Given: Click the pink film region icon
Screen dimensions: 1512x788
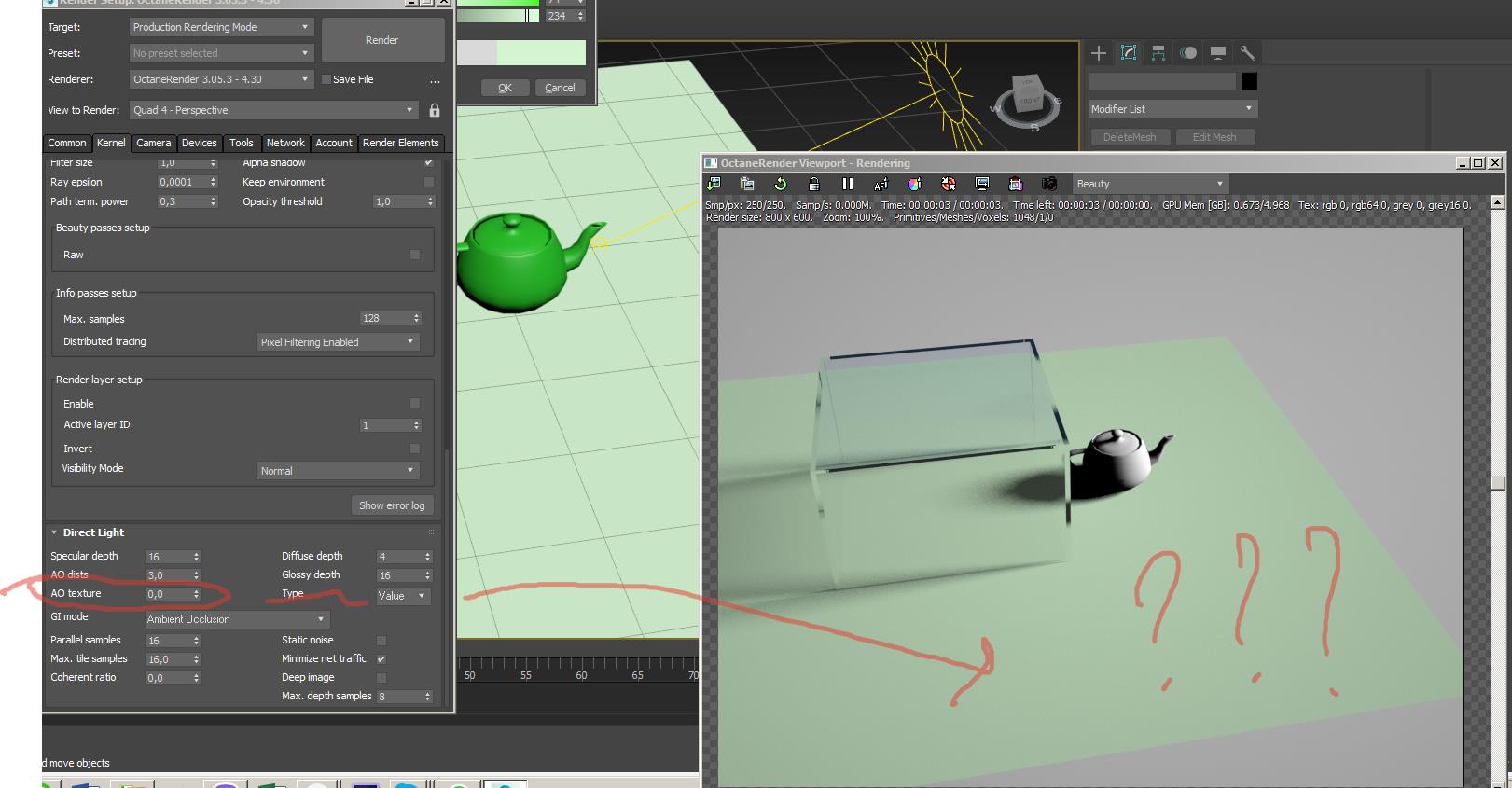Looking at the screenshot, I should click(1016, 184).
